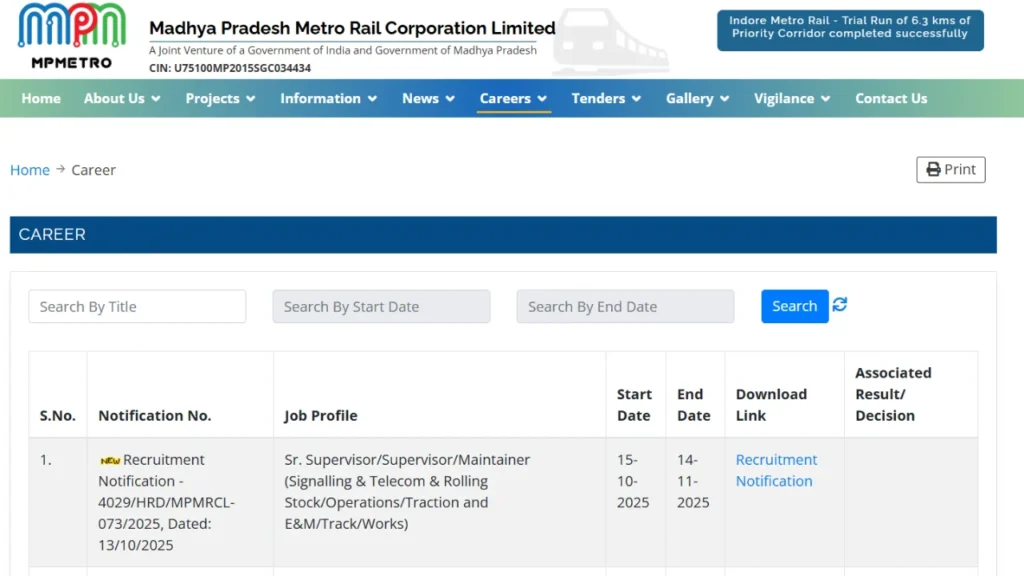Click the end date 14-11-2025 cell

695,502
